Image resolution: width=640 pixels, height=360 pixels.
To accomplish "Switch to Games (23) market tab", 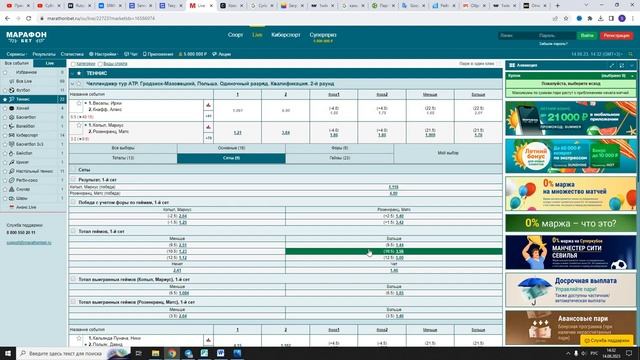I will [340, 158].
